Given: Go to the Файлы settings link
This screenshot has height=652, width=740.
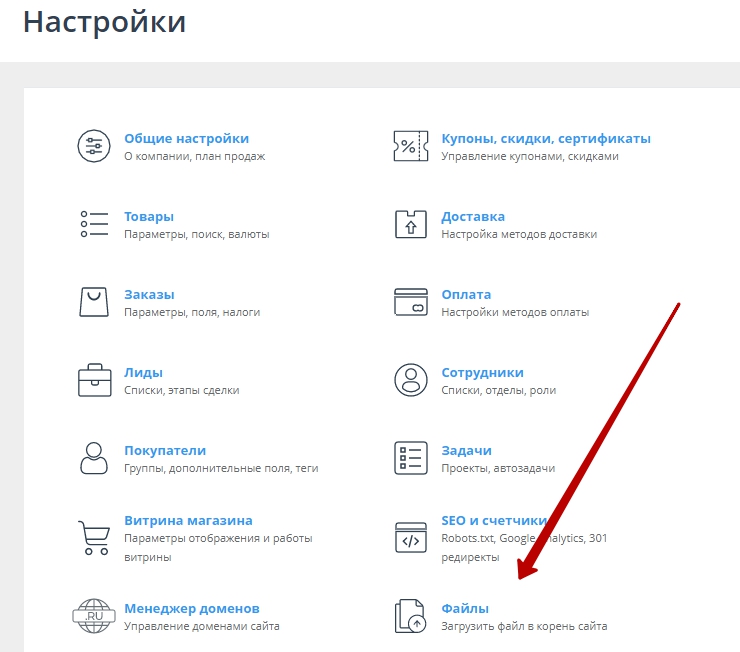Looking at the screenshot, I should [465, 608].
